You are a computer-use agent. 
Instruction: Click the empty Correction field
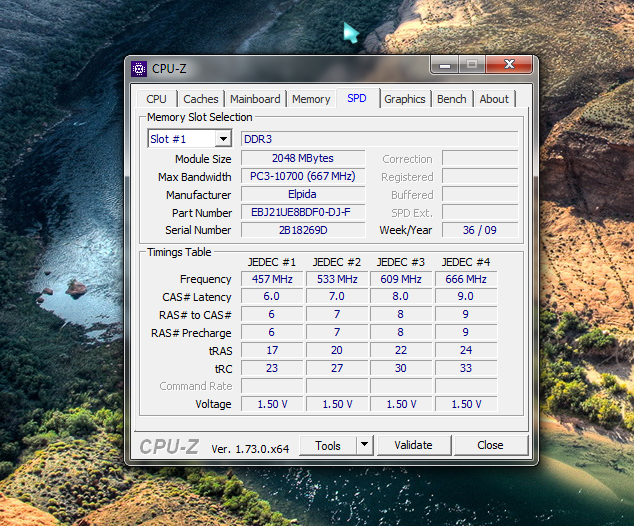click(480, 158)
